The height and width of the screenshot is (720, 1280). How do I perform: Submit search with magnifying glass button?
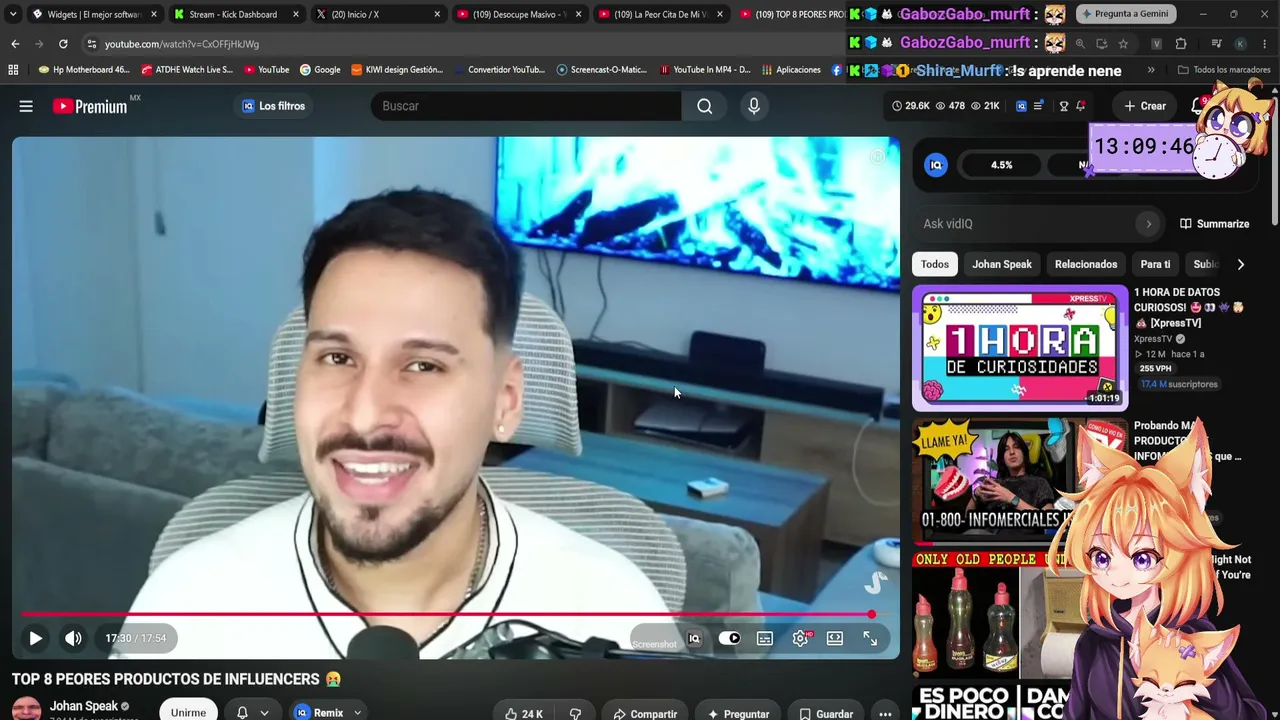(705, 106)
